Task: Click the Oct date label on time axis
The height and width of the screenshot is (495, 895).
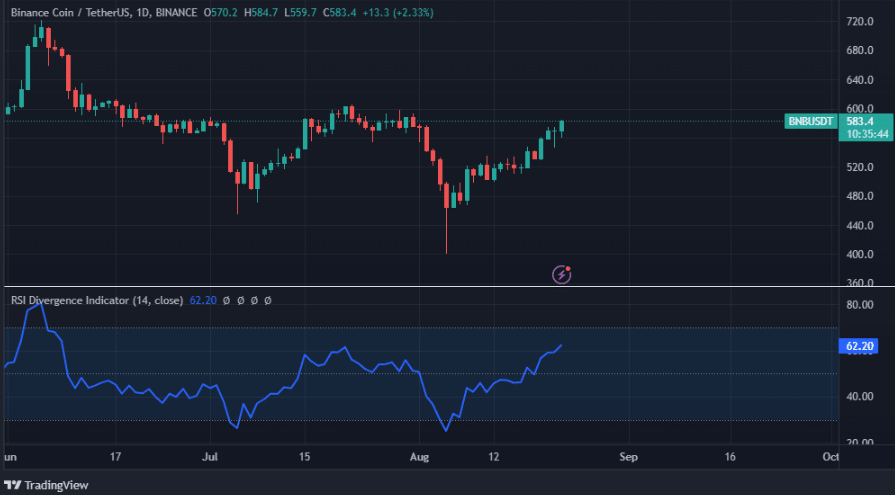Action: 831,457
